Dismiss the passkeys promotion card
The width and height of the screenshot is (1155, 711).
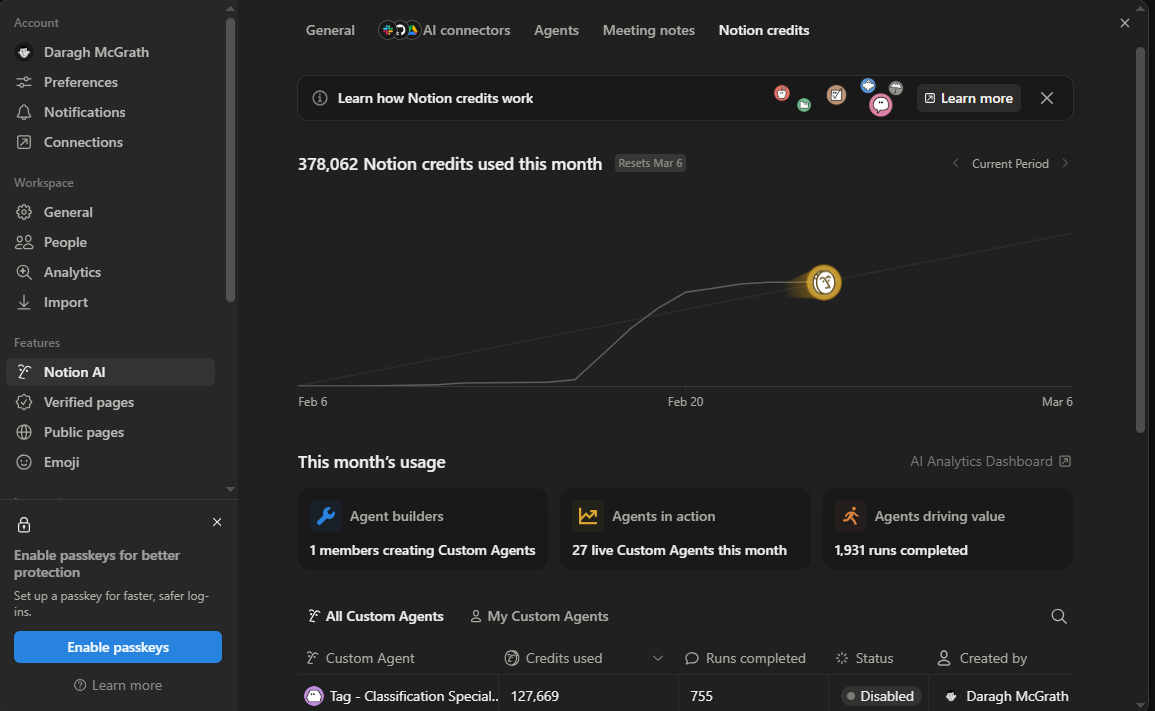tap(217, 522)
